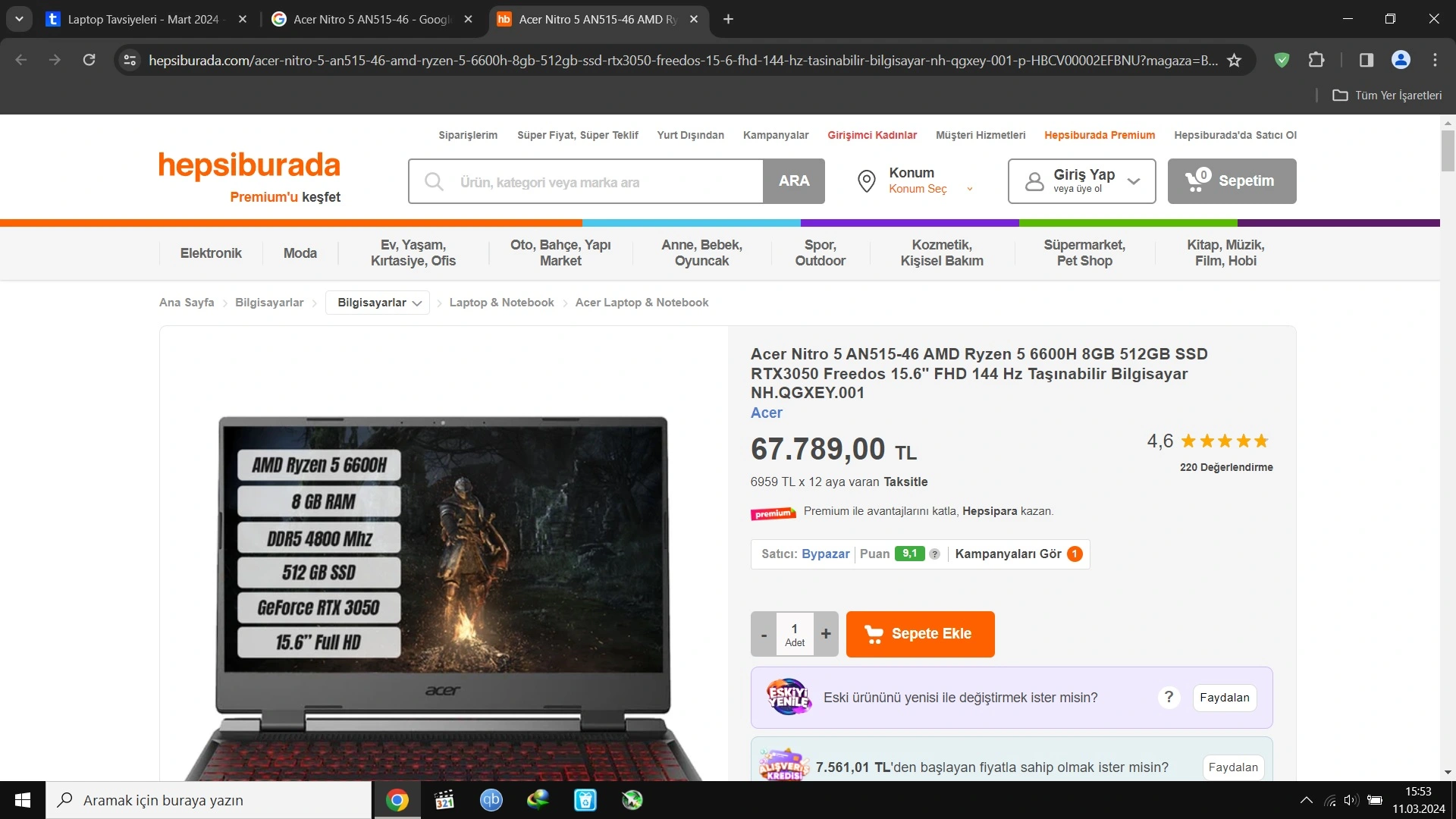Go back with browser back arrow
This screenshot has height=819, width=1456.
[21, 60]
